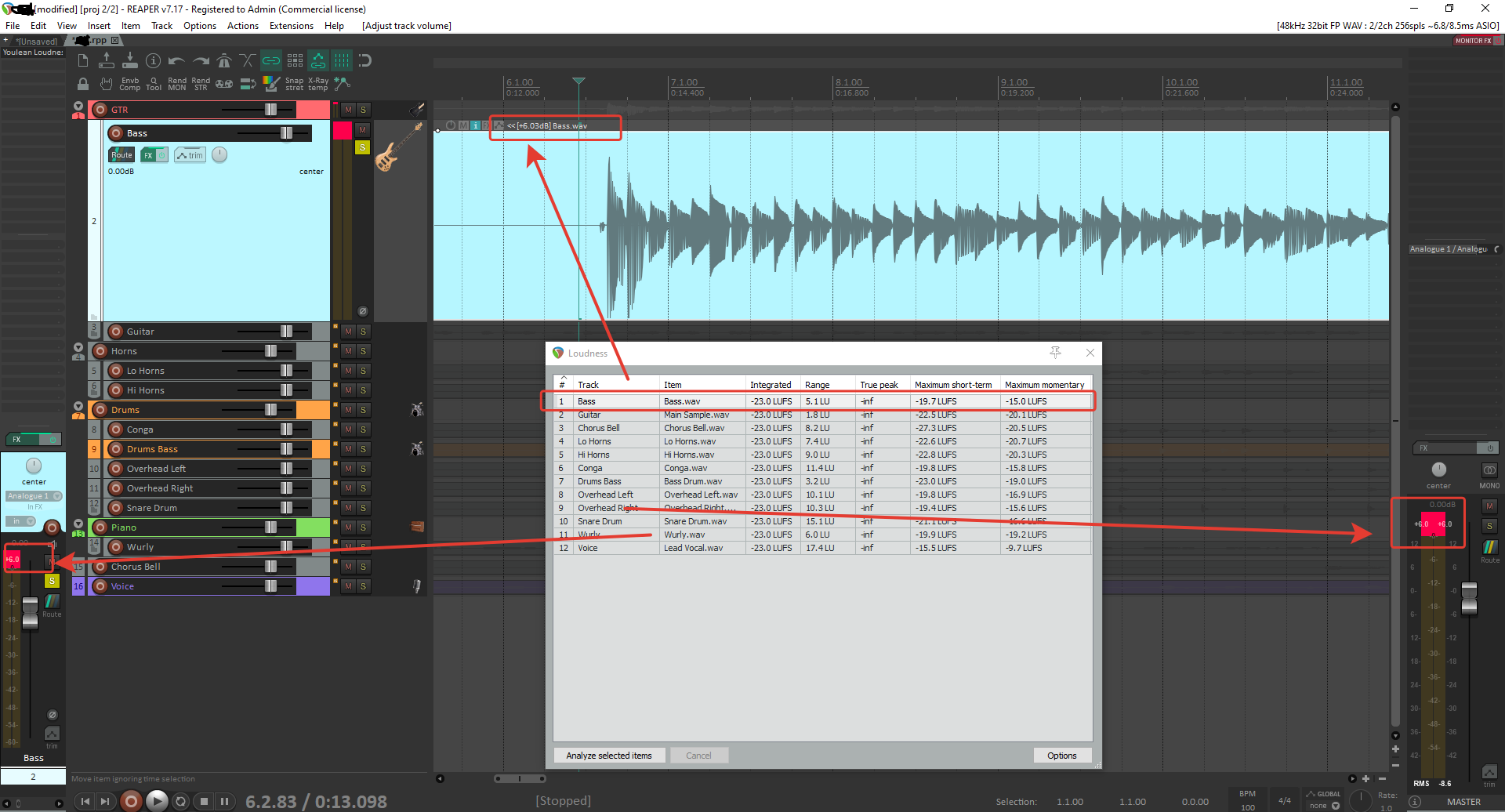Open the File menu
The height and width of the screenshot is (812, 1505).
[13, 26]
